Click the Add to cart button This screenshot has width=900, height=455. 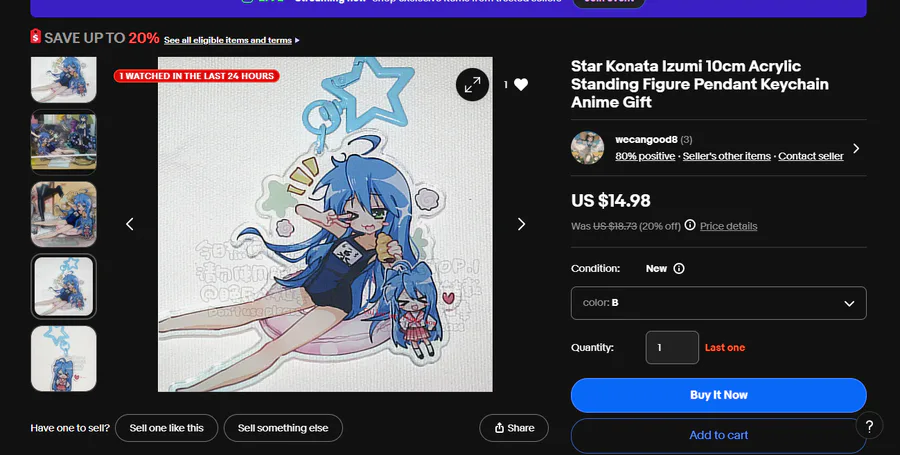[x=718, y=435]
